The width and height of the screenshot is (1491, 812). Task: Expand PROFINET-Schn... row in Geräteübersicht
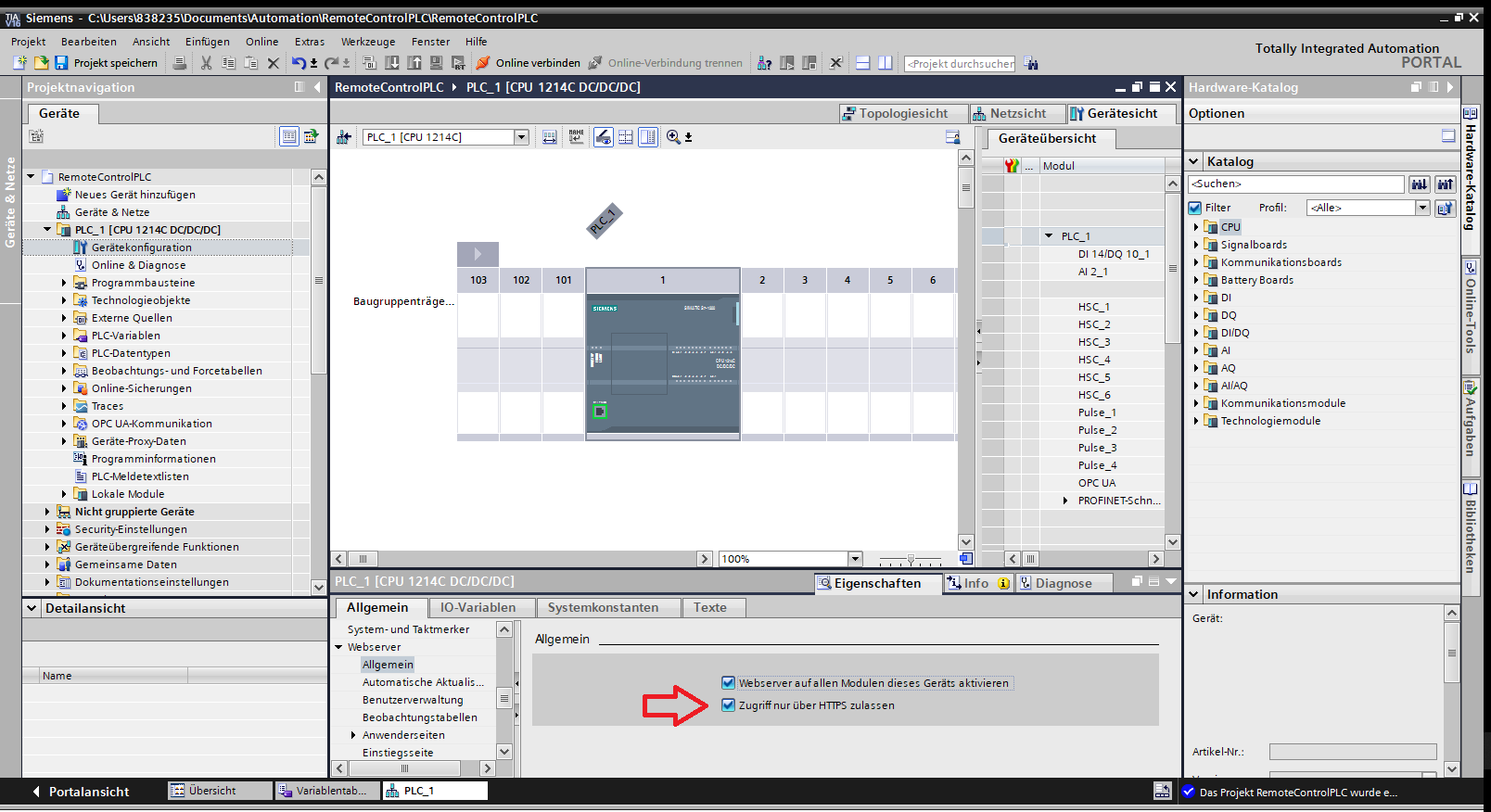pyautogui.click(x=1065, y=501)
